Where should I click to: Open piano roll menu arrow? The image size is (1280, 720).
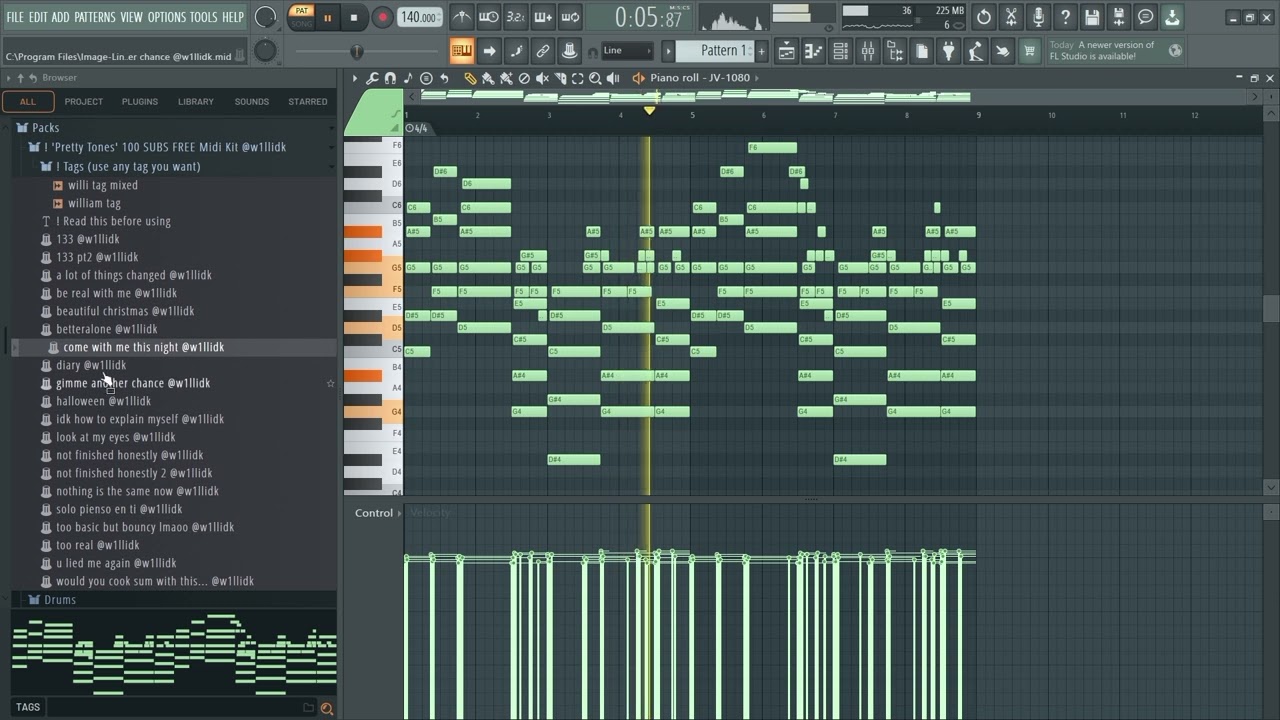click(354, 78)
